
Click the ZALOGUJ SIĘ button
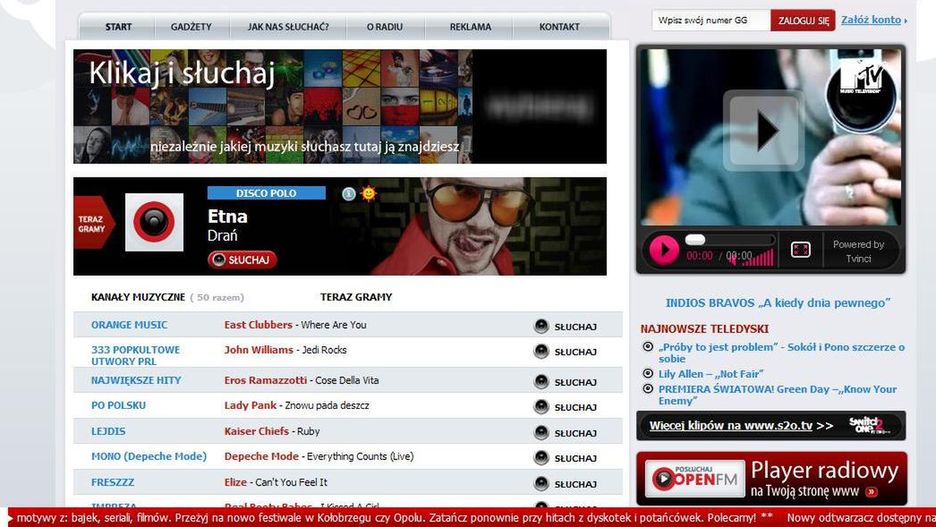pos(803,20)
